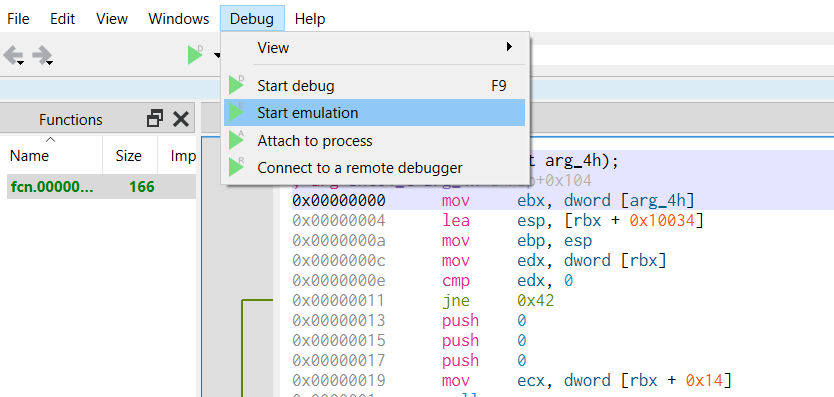
Task: Click the Start debug green play icon
Action: point(236,85)
